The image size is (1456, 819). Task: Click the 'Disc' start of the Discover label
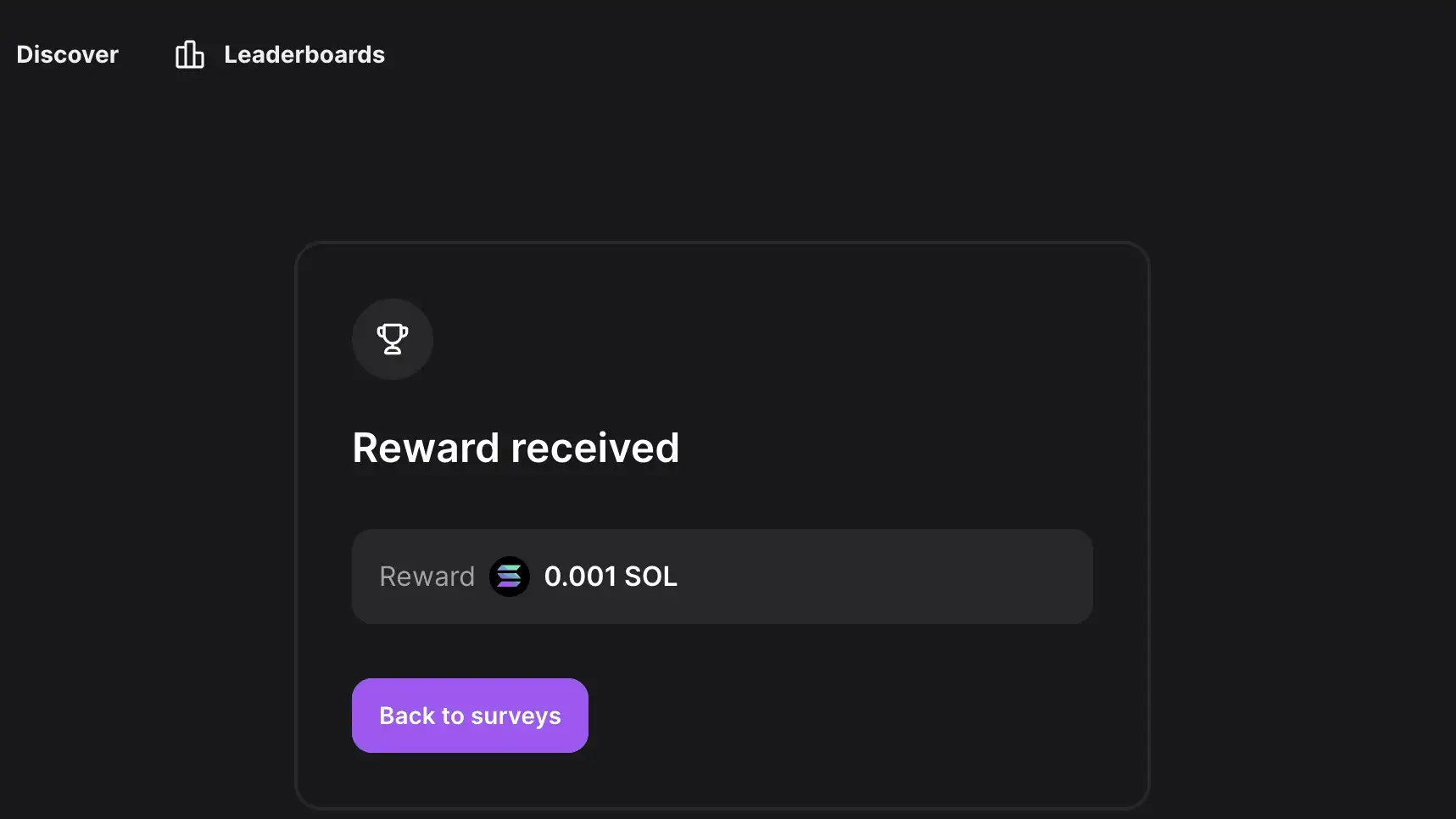pos(38,54)
